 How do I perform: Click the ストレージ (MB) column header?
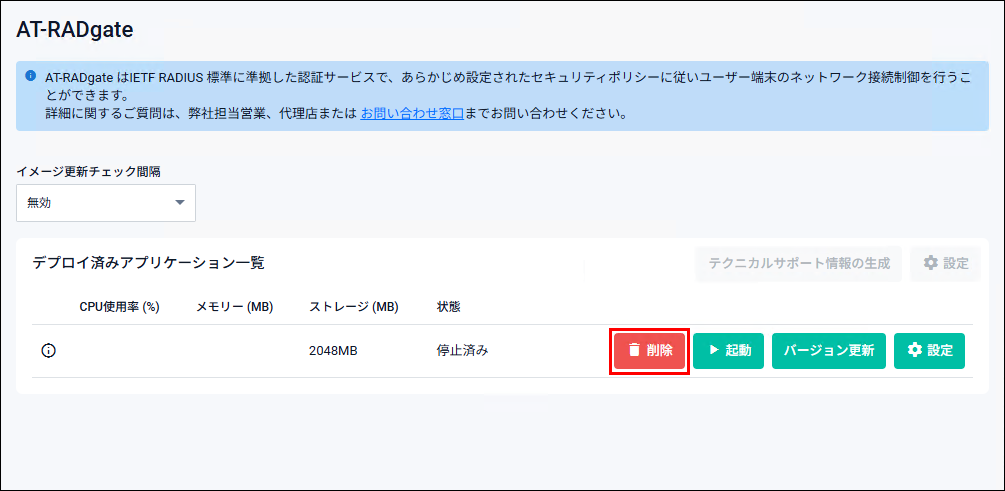click(354, 307)
